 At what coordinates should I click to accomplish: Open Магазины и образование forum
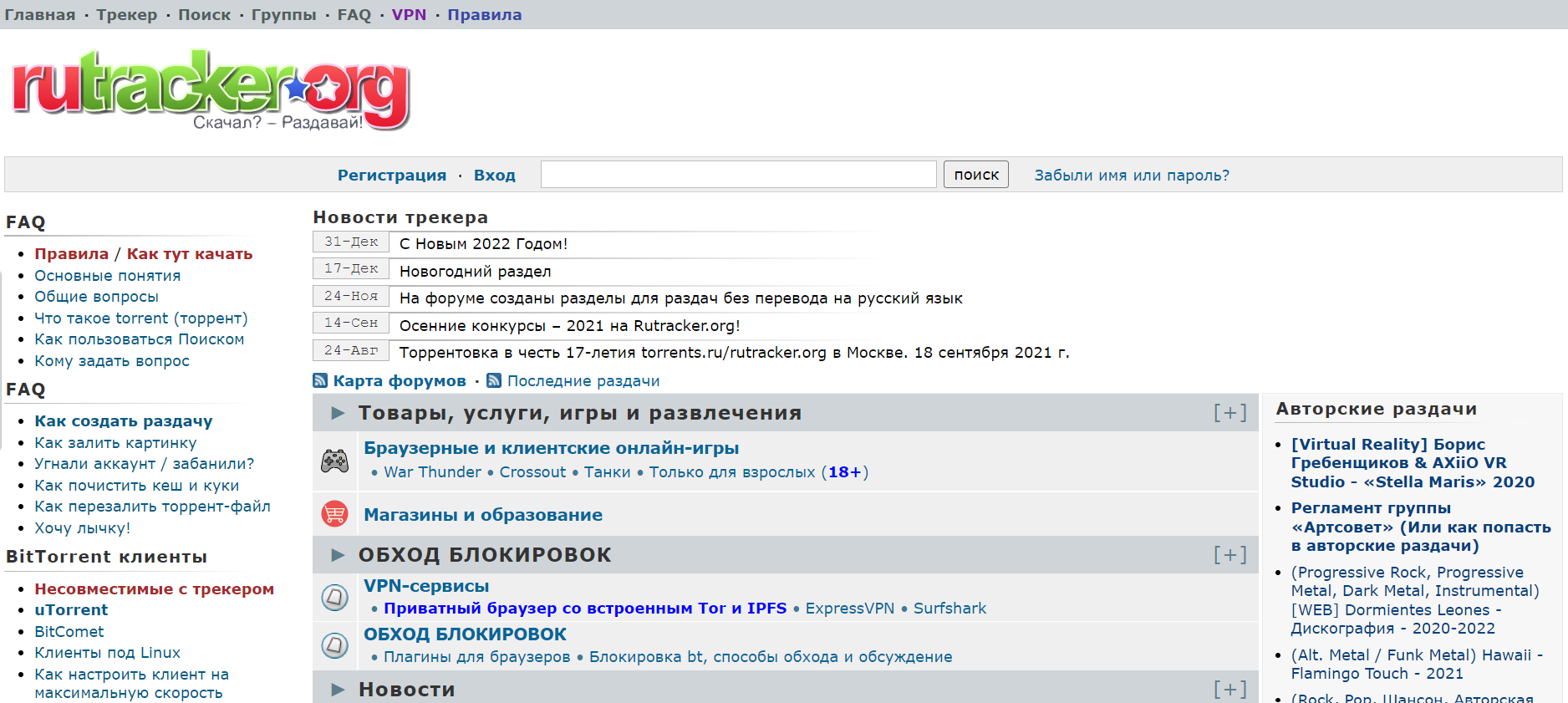click(483, 516)
